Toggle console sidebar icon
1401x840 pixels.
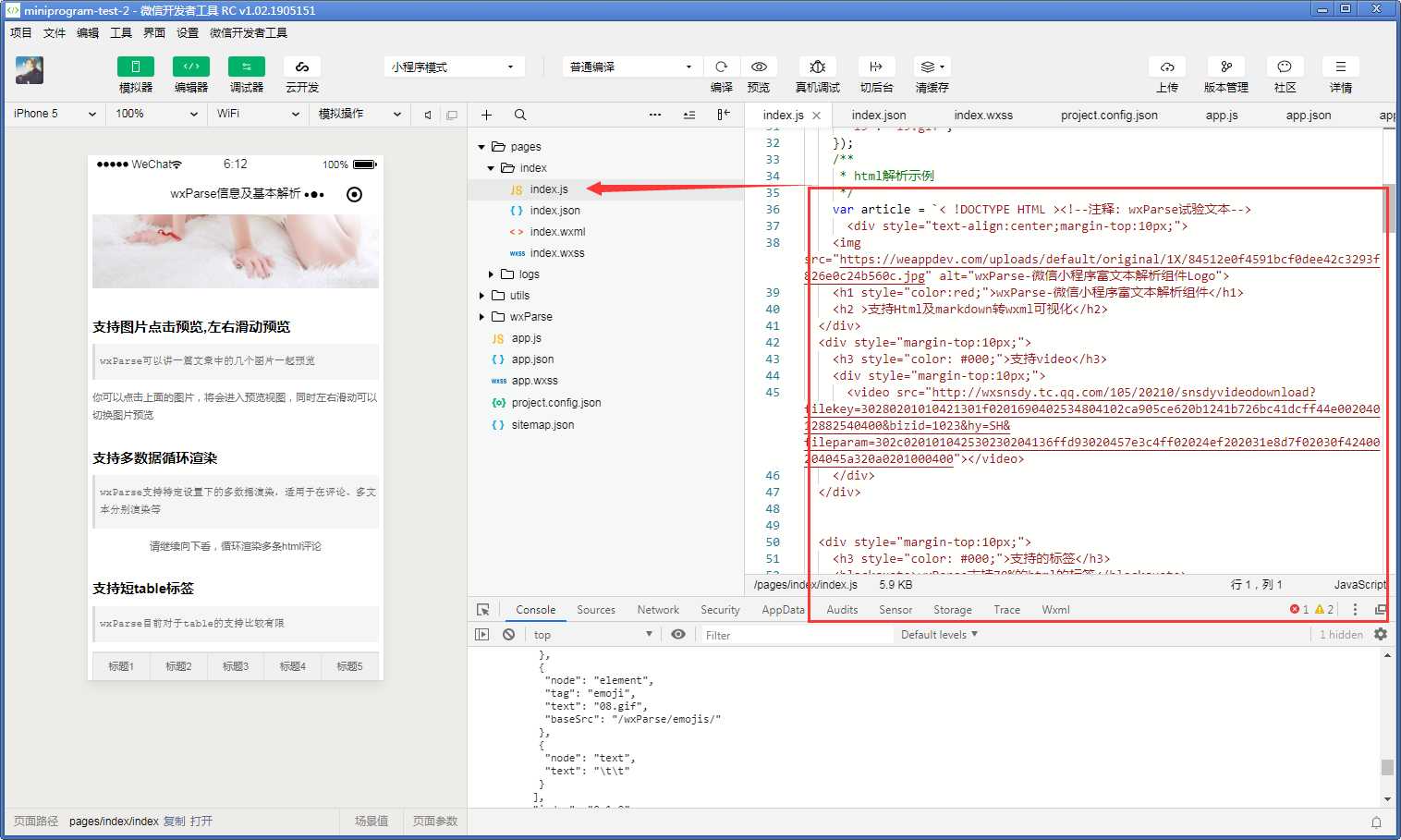click(481, 635)
